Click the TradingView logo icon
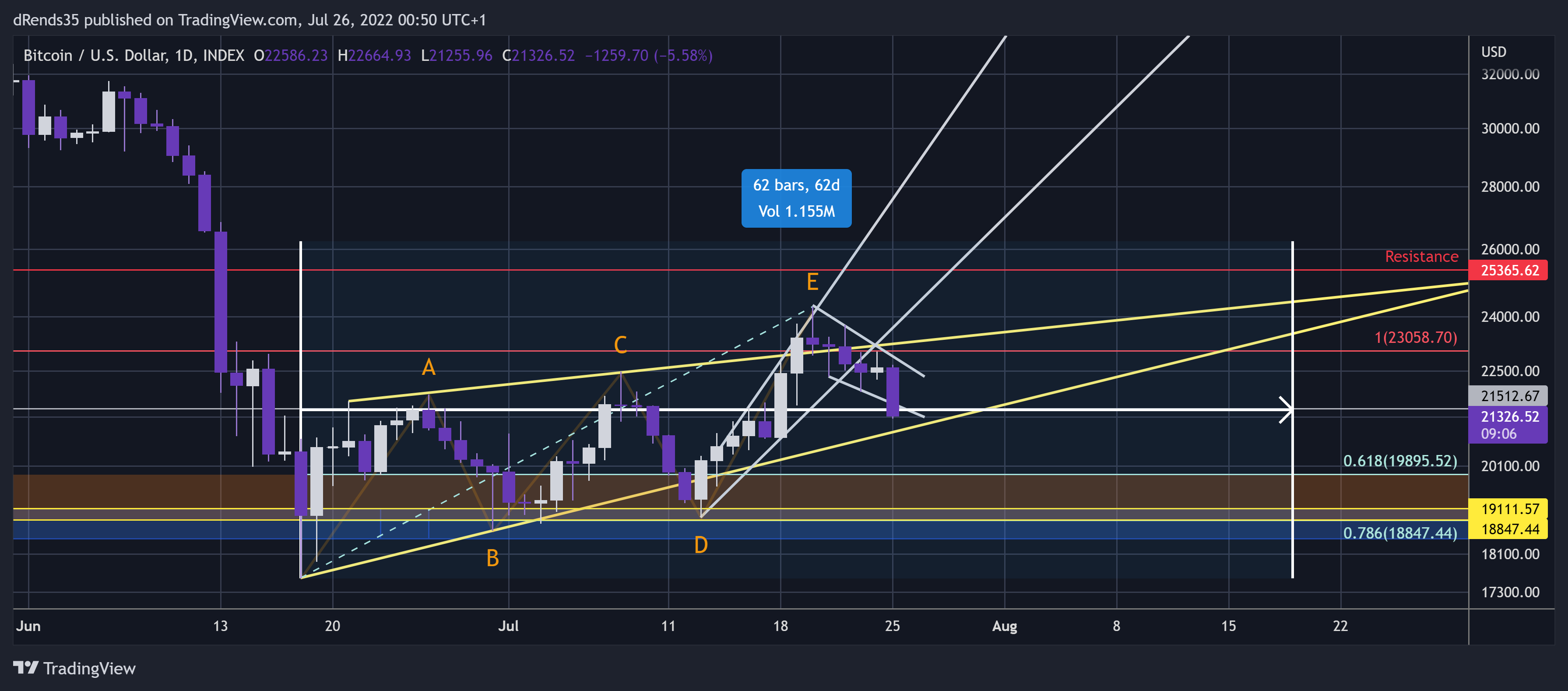Image resolution: width=1568 pixels, height=691 pixels. click(25, 668)
